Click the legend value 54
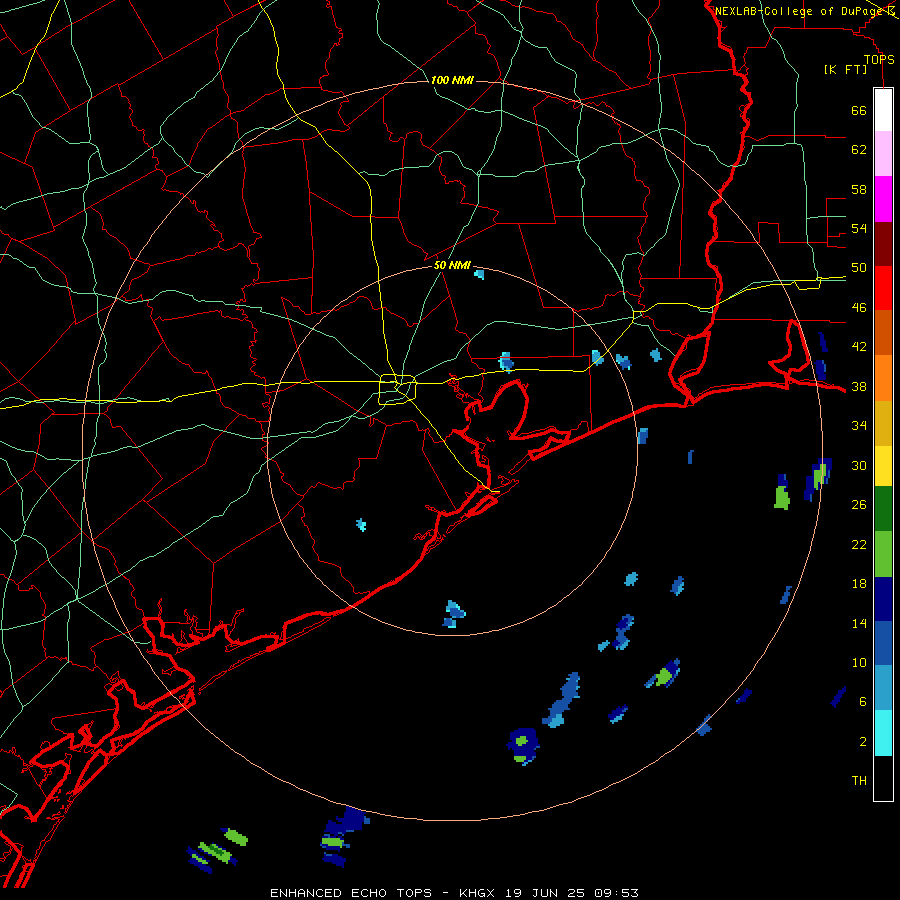Viewport: 900px width, 900px height. tap(859, 228)
